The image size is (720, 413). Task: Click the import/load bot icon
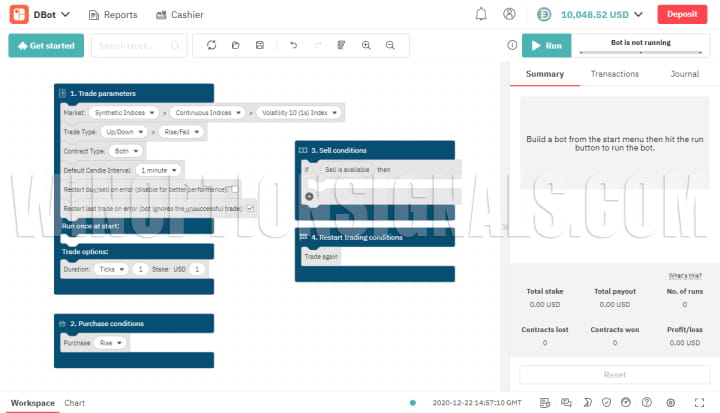point(236,46)
